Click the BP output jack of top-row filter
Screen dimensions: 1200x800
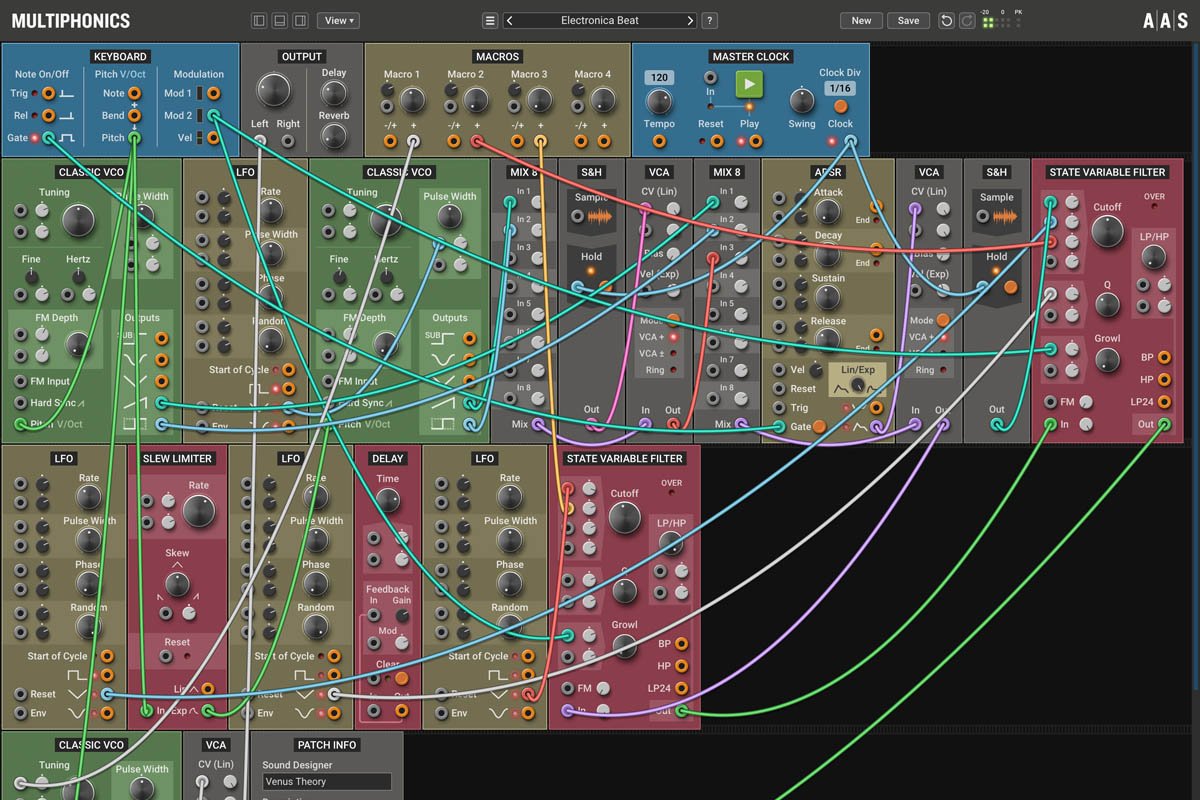pyautogui.click(x=1164, y=357)
